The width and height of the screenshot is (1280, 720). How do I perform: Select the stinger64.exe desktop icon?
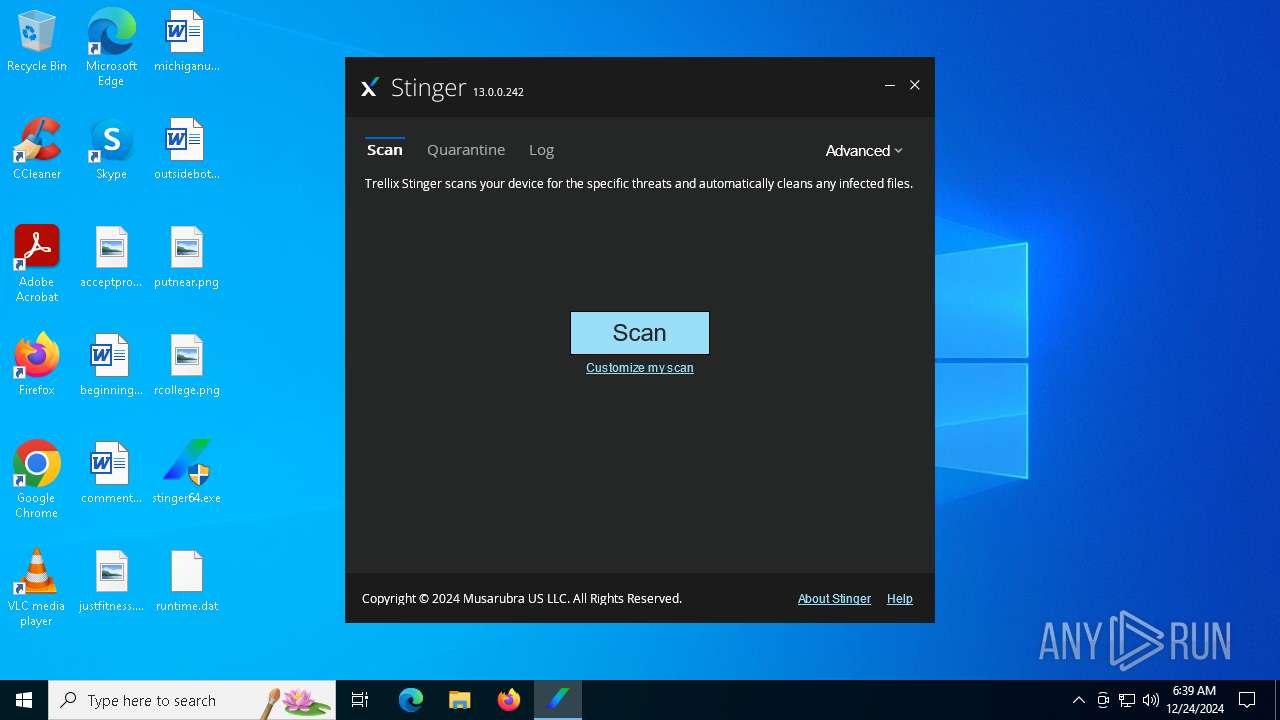pos(186,474)
